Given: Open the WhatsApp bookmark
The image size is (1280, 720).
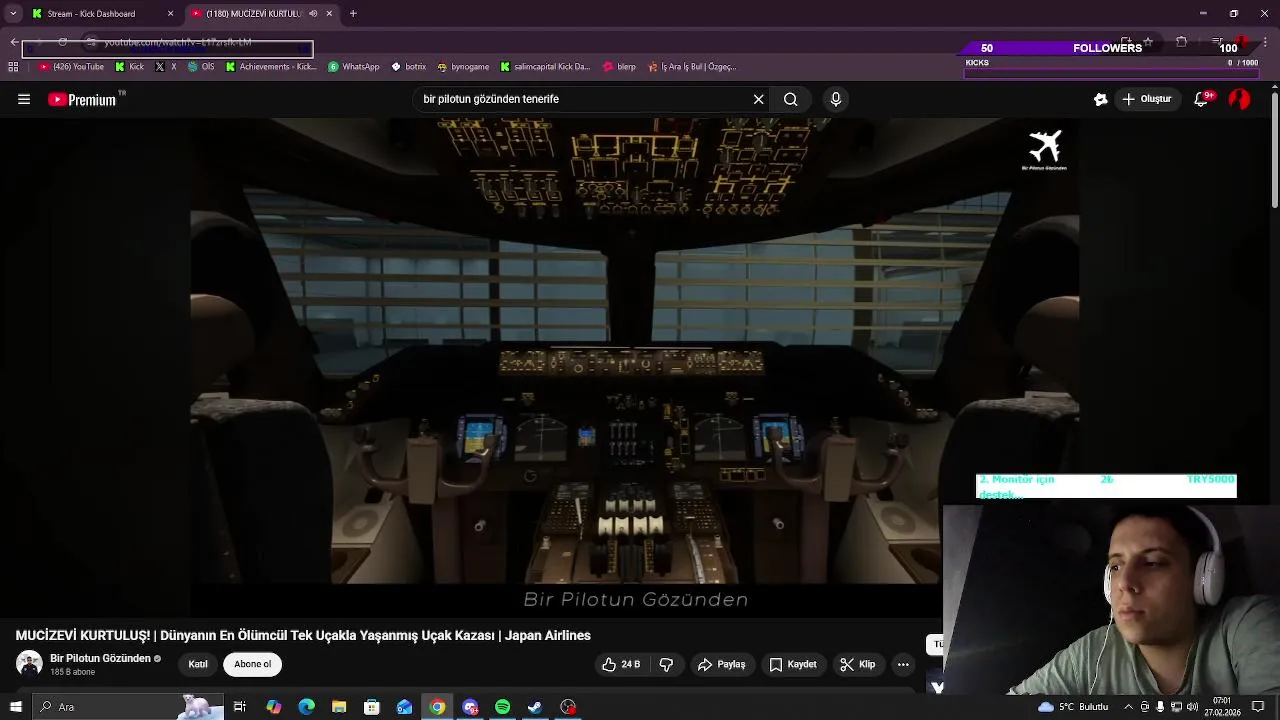Looking at the screenshot, I should [x=354, y=67].
